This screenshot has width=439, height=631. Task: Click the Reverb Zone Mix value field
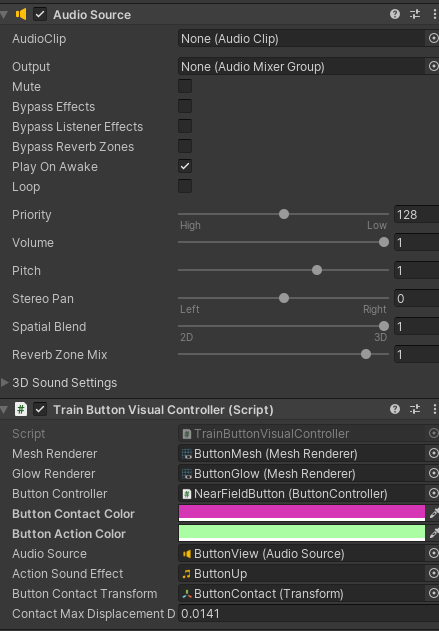tap(416, 355)
